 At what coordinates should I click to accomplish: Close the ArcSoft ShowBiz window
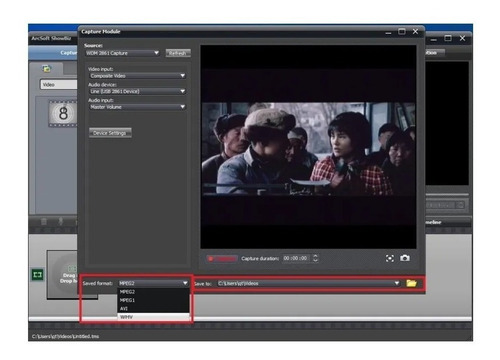click(x=462, y=38)
